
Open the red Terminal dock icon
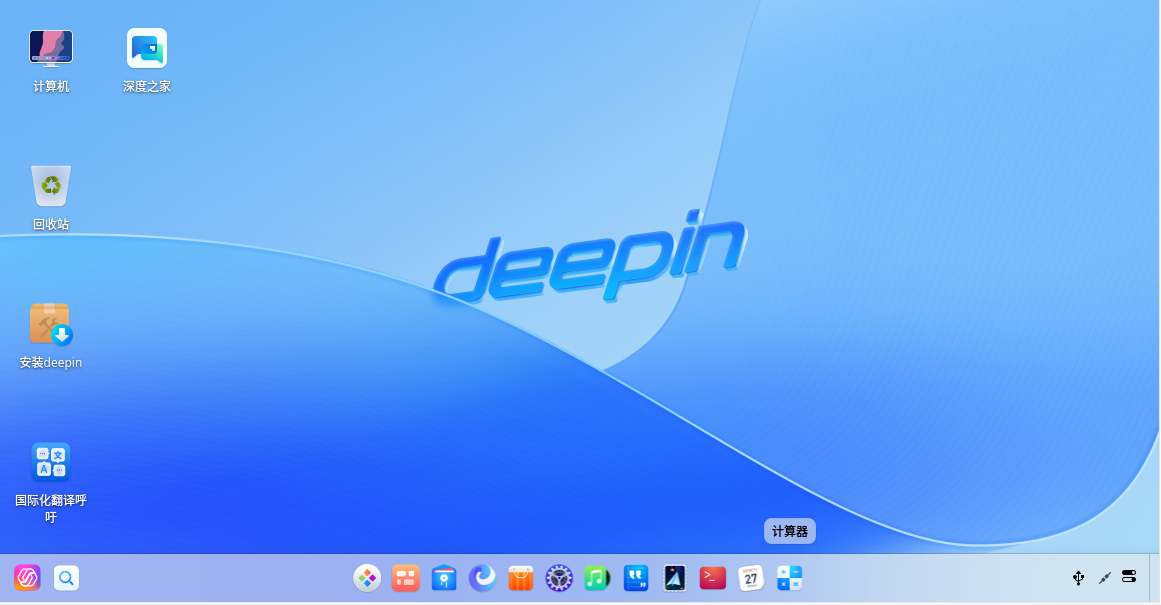point(712,578)
